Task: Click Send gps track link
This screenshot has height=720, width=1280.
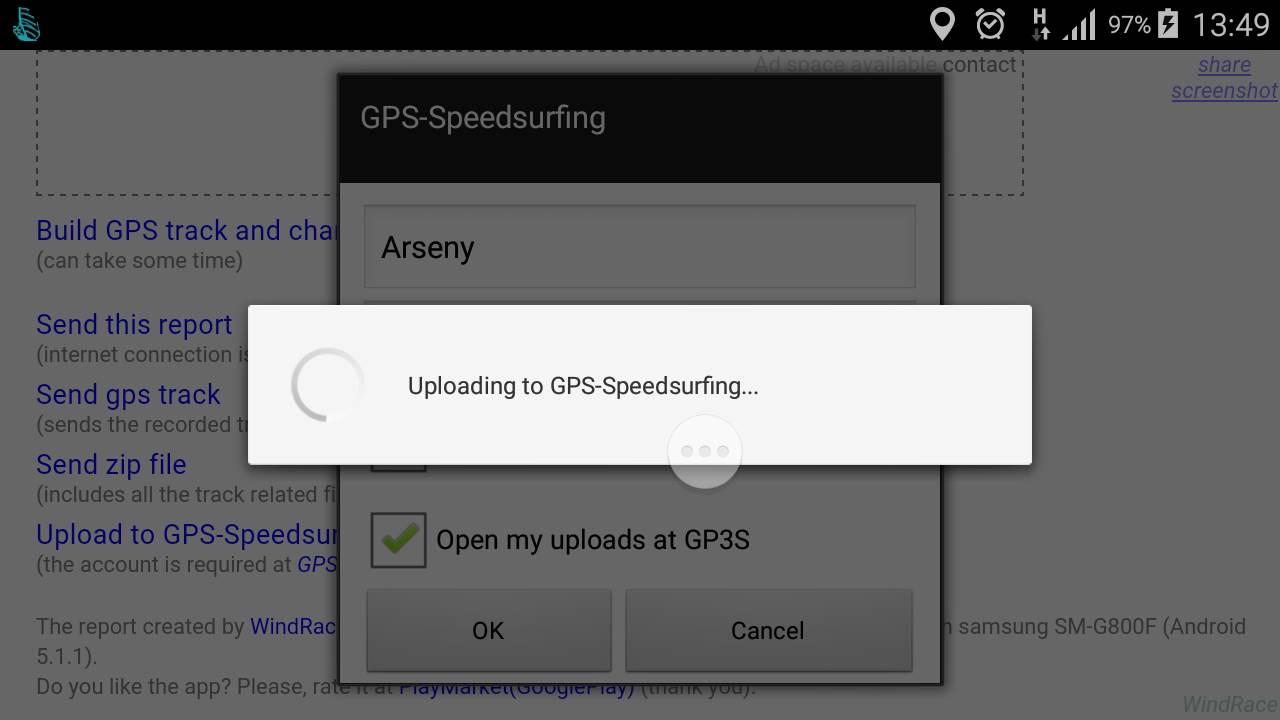Action: [128, 395]
